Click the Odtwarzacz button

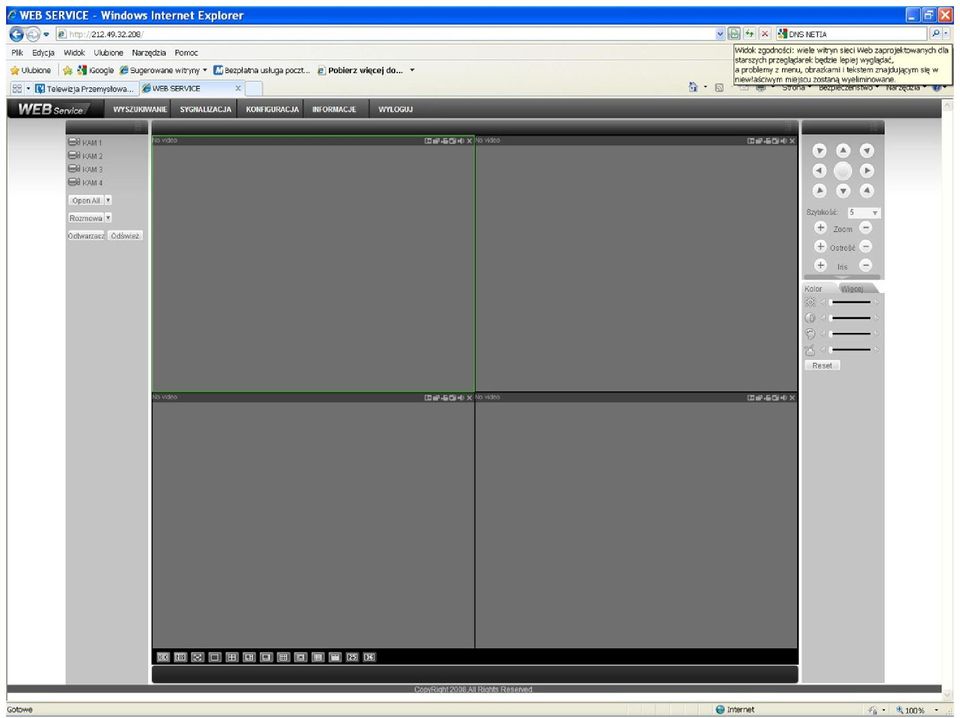[86, 236]
